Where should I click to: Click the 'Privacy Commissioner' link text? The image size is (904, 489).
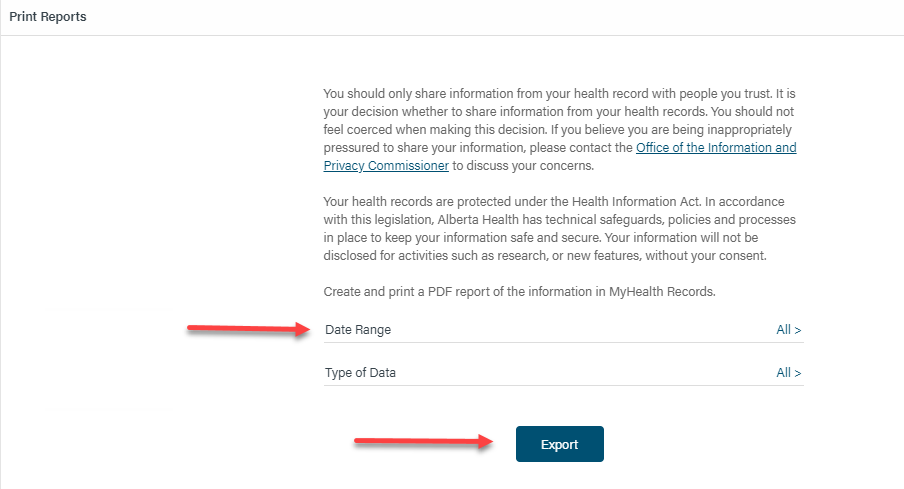(386, 166)
